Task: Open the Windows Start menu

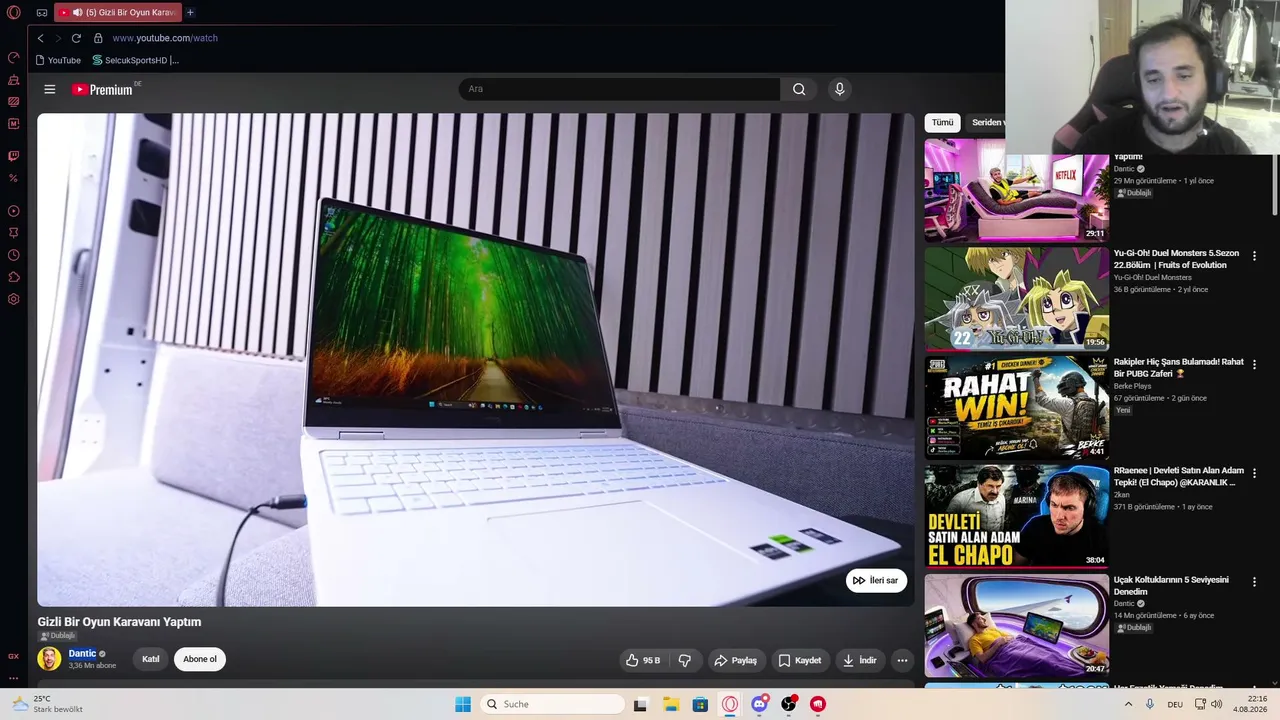Action: point(463,704)
